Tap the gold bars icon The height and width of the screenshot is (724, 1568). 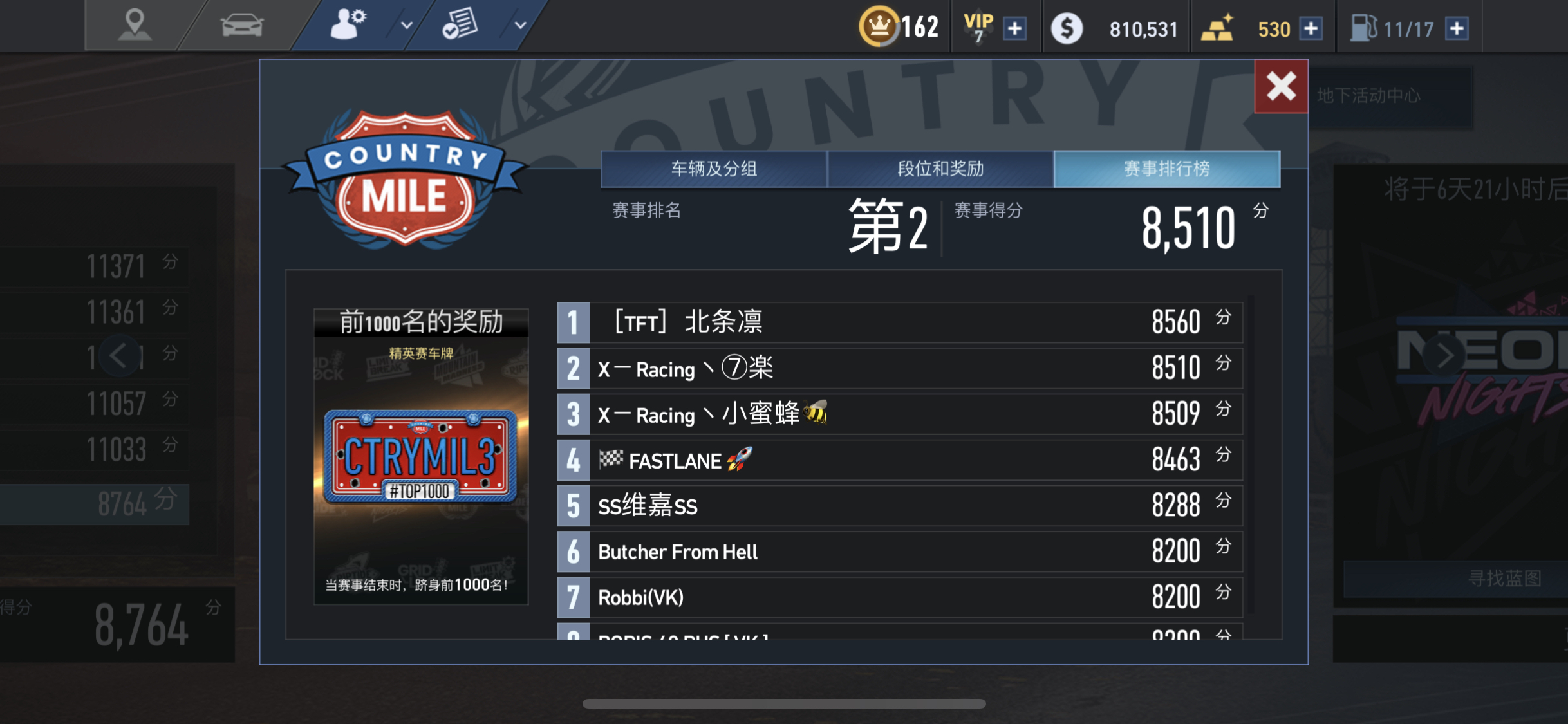1217,28
